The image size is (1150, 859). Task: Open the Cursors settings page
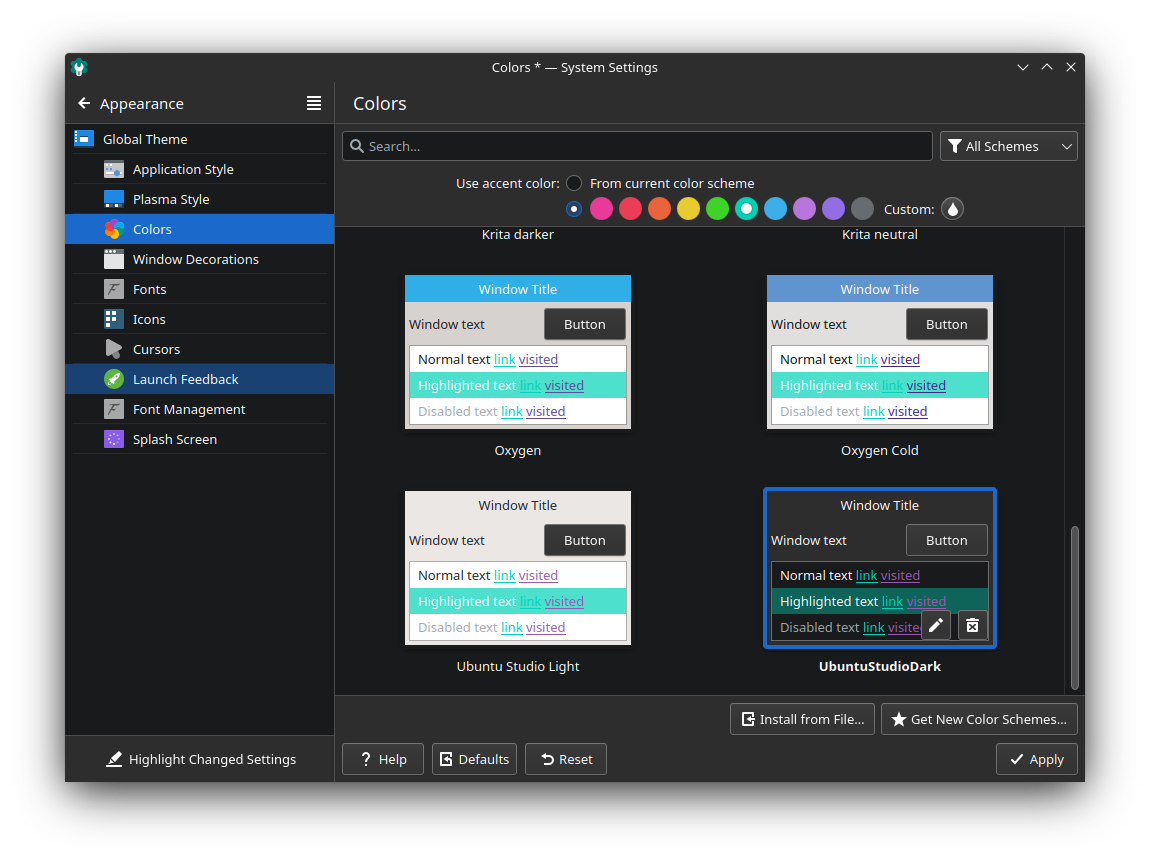click(156, 349)
